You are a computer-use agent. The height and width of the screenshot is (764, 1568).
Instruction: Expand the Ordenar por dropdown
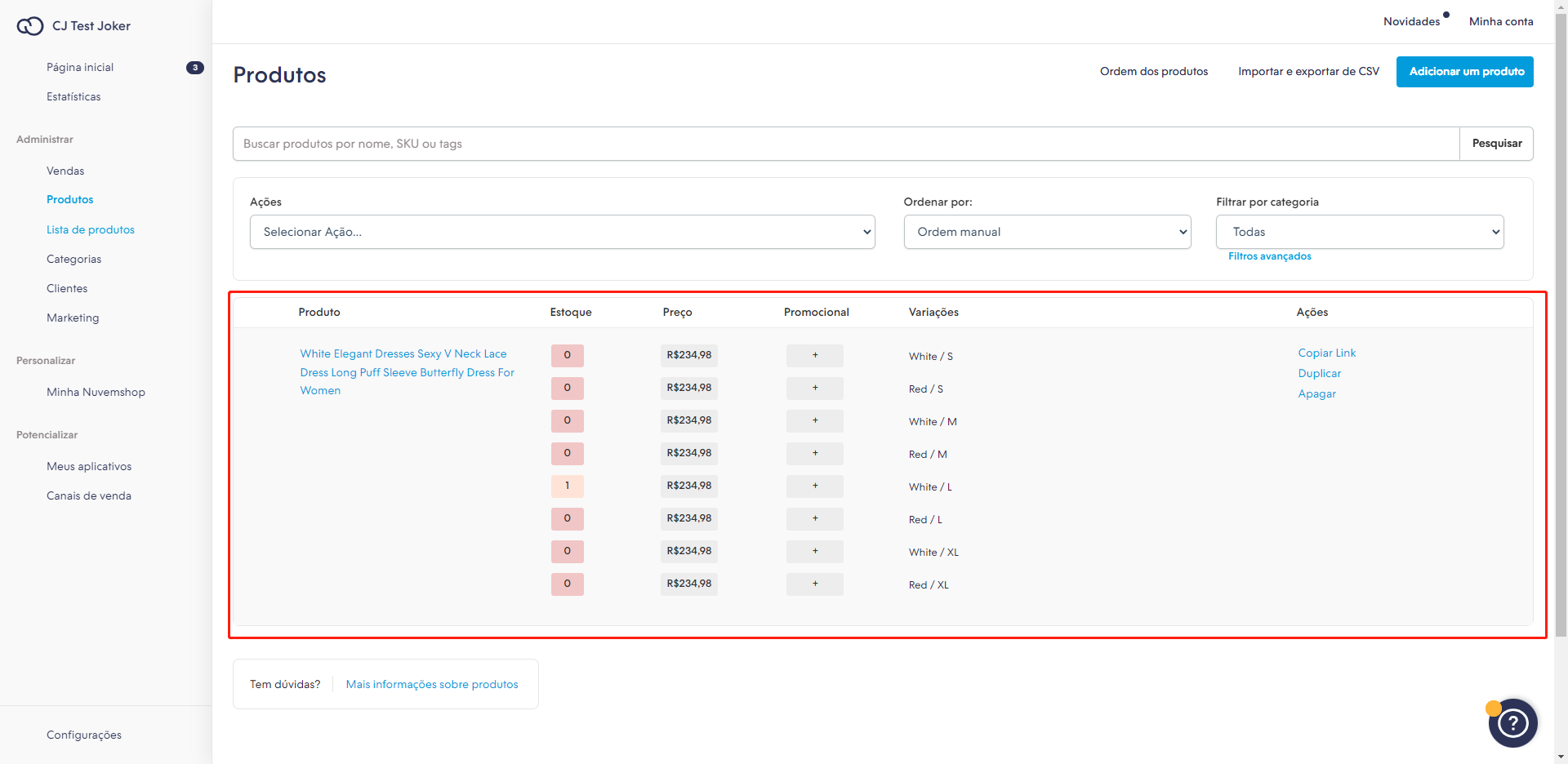[x=1046, y=232]
